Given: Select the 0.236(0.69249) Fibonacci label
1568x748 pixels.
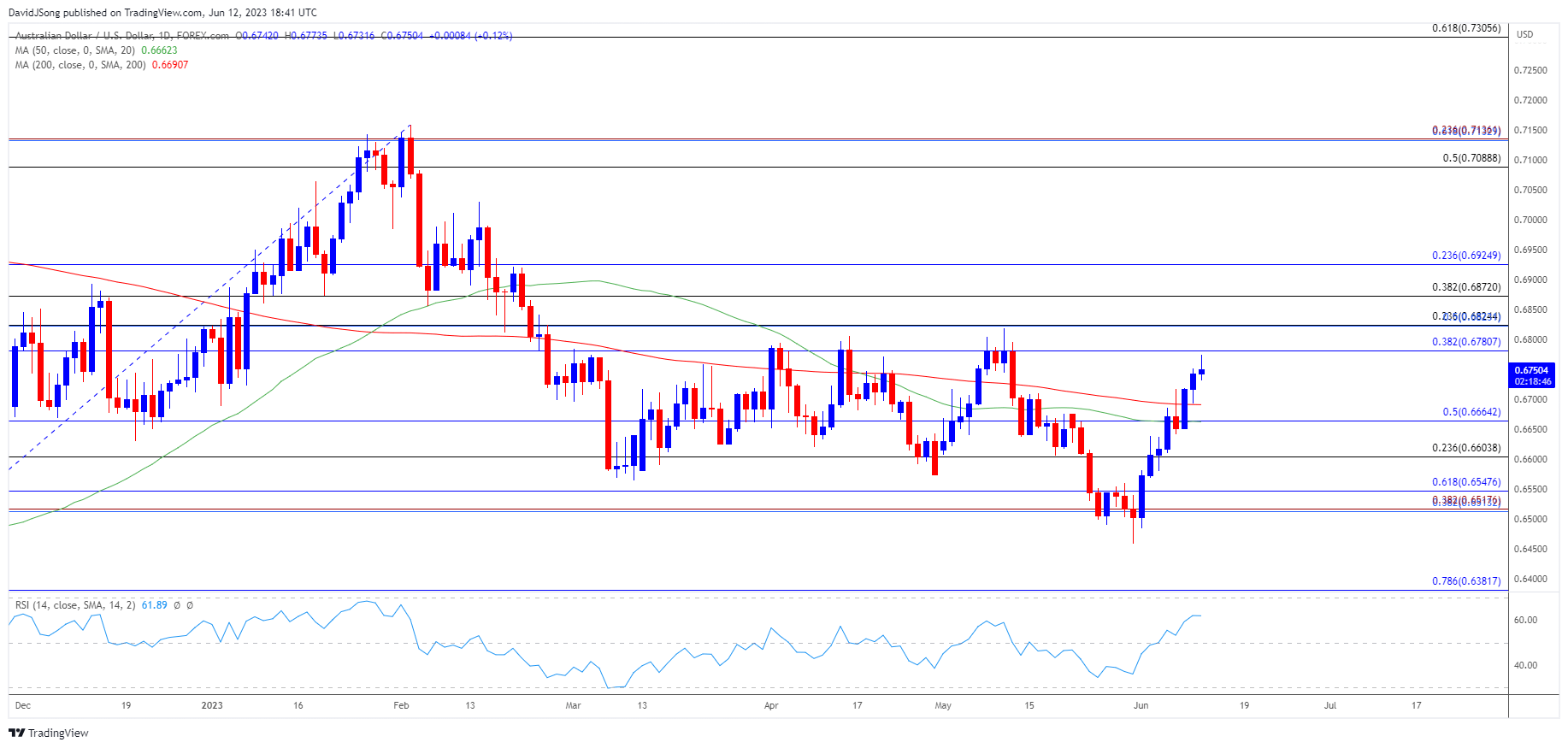Looking at the screenshot, I should 1466,256.
